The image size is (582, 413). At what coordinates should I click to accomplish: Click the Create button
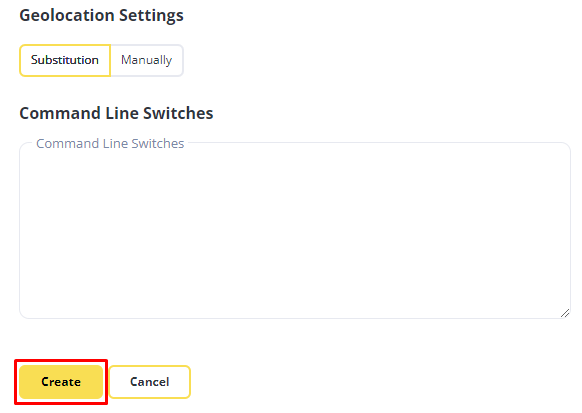click(61, 382)
